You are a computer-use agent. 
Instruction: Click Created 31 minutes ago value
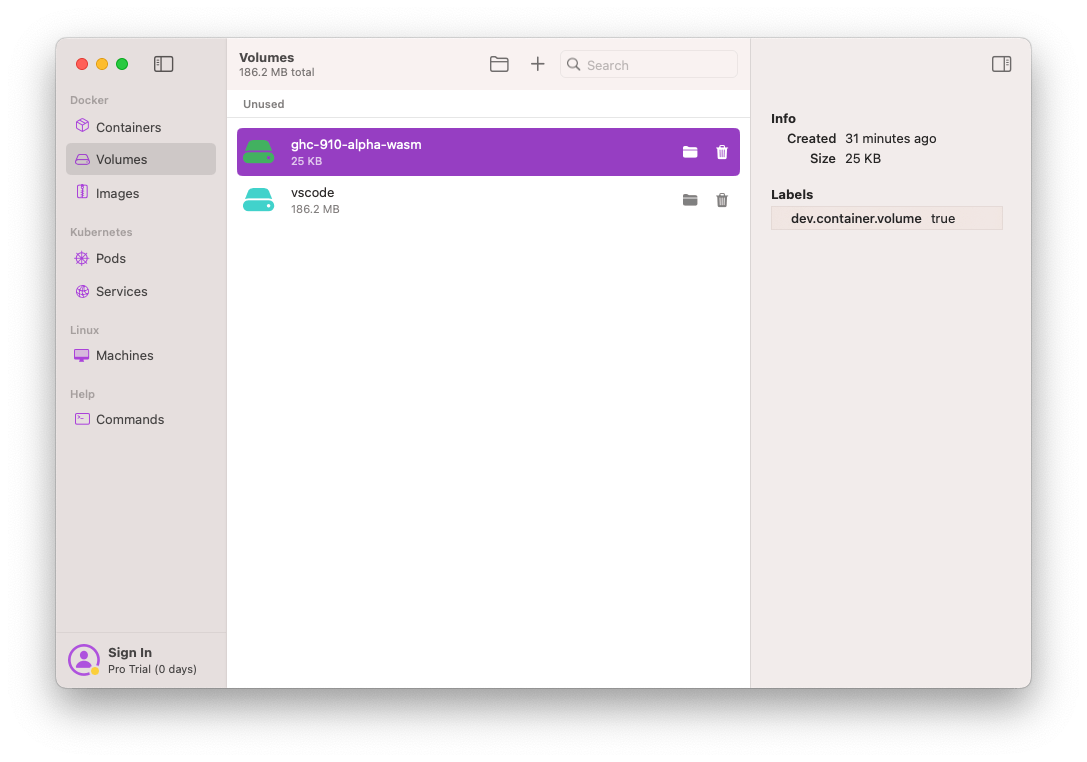coord(890,139)
